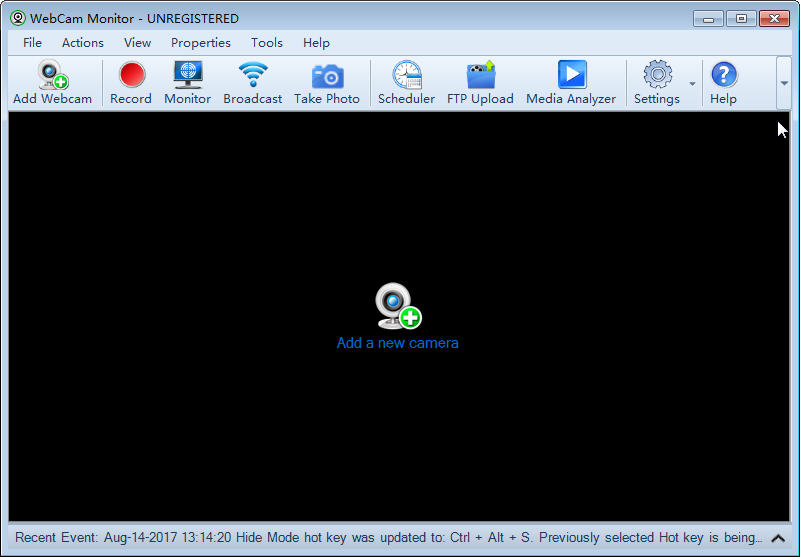Open the Properties menu
This screenshot has width=800, height=557.
tap(201, 43)
